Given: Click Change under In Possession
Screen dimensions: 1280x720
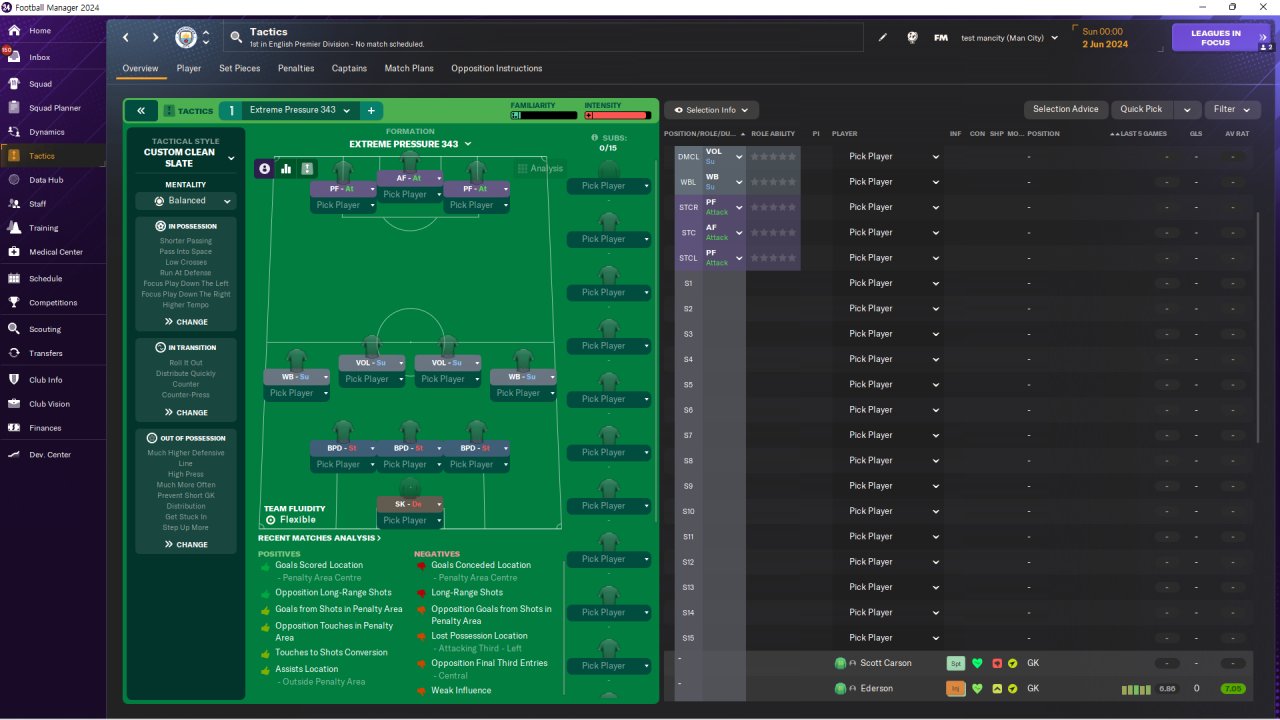Looking at the screenshot, I should click(186, 322).
